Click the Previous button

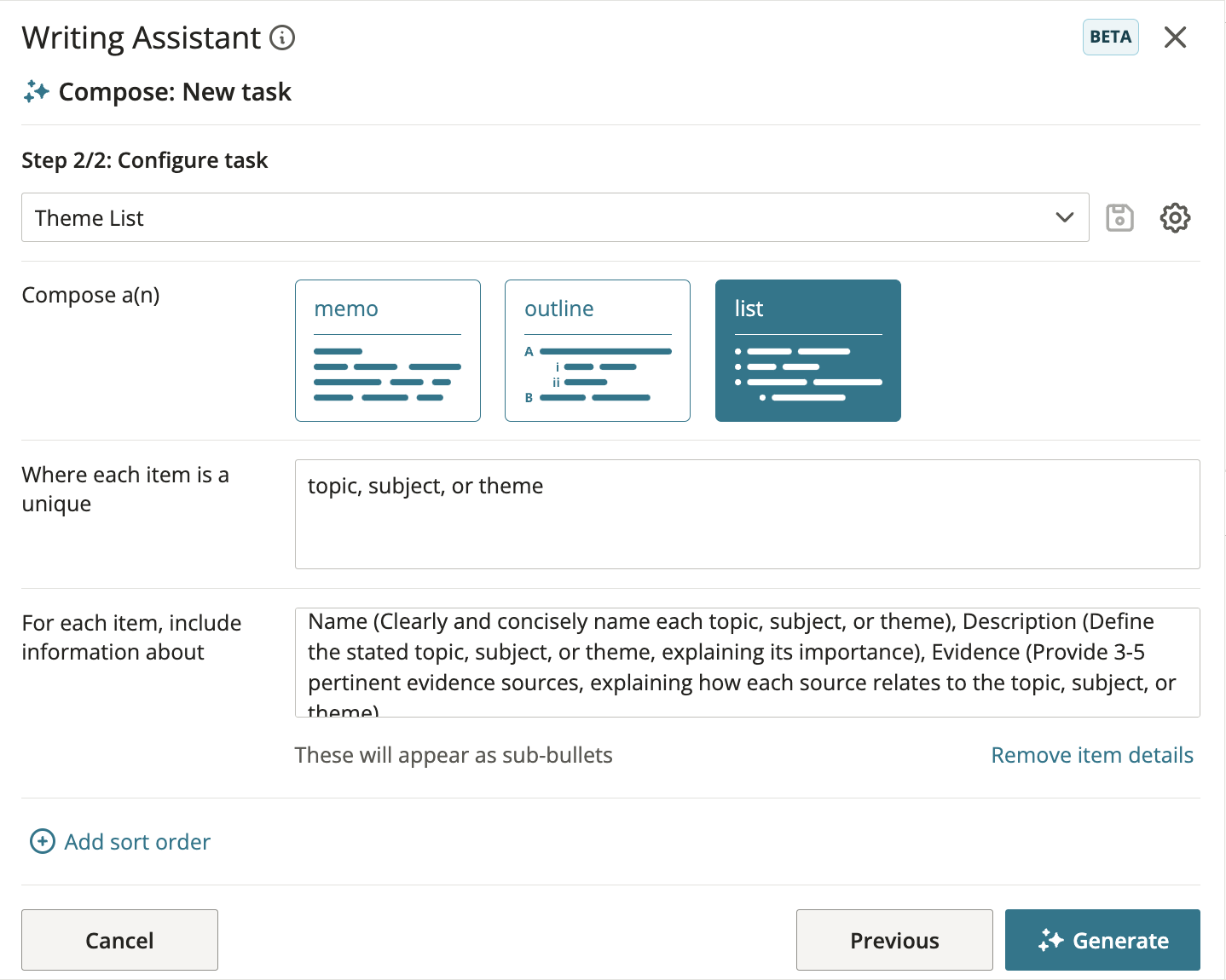[x=894, y=940]
